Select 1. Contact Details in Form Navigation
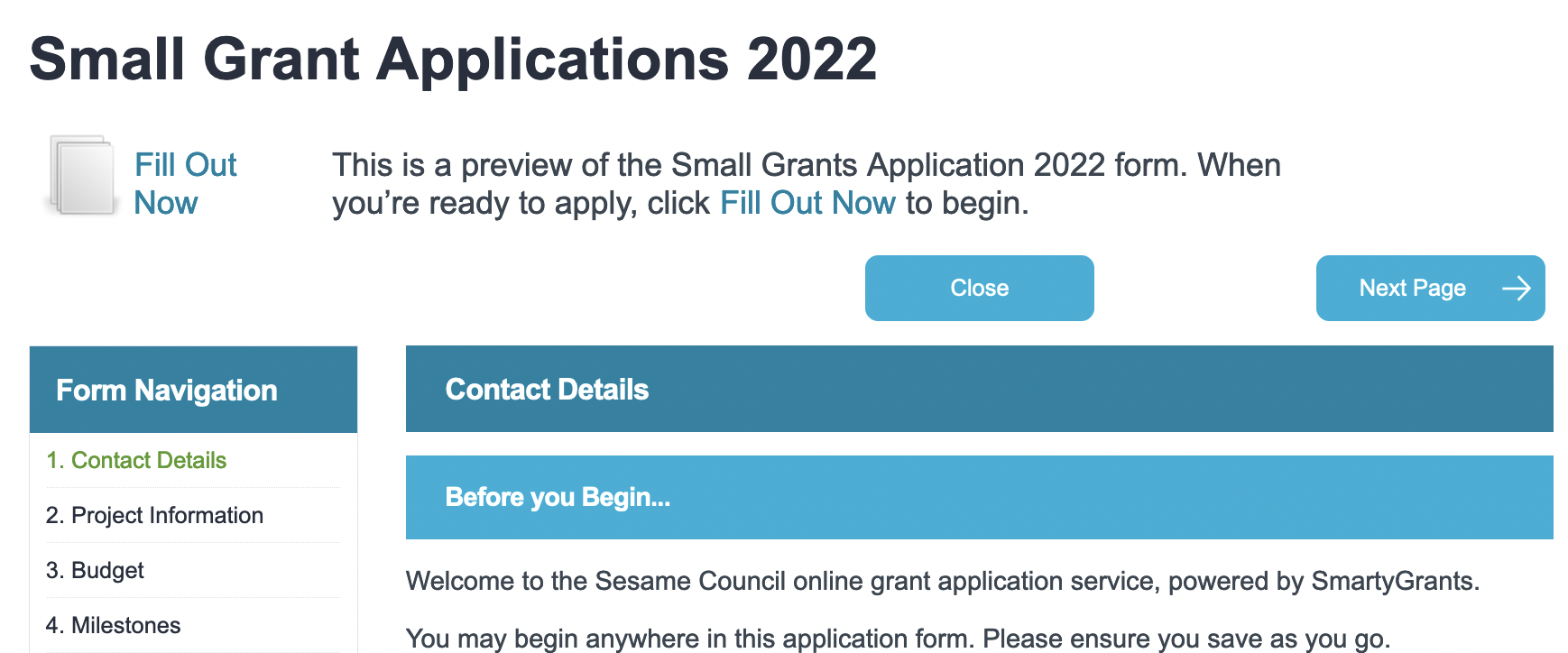The width and height of the screenshot is (1568, 653). [x=136, y=460]
